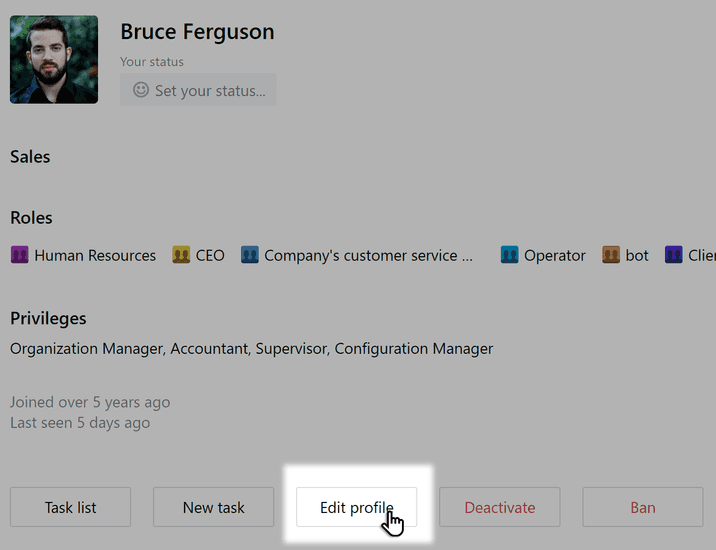Select the bot role label

click(x=637, y=255)
